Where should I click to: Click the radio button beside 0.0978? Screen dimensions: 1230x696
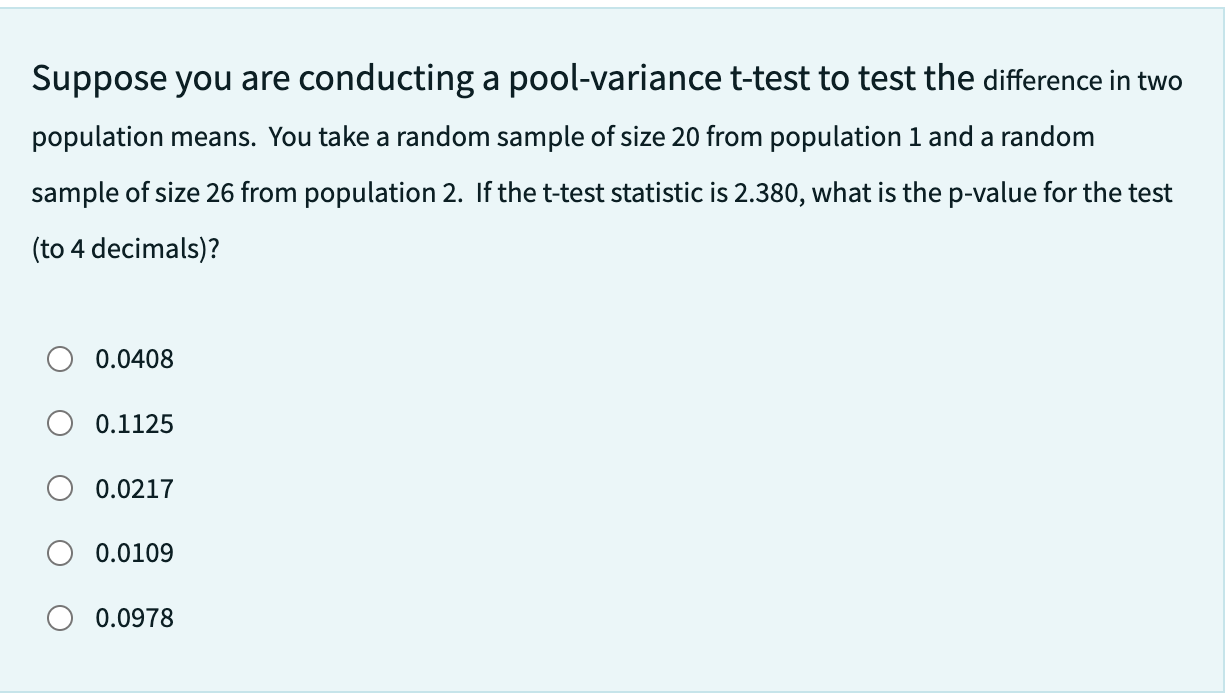pos(58,618)
